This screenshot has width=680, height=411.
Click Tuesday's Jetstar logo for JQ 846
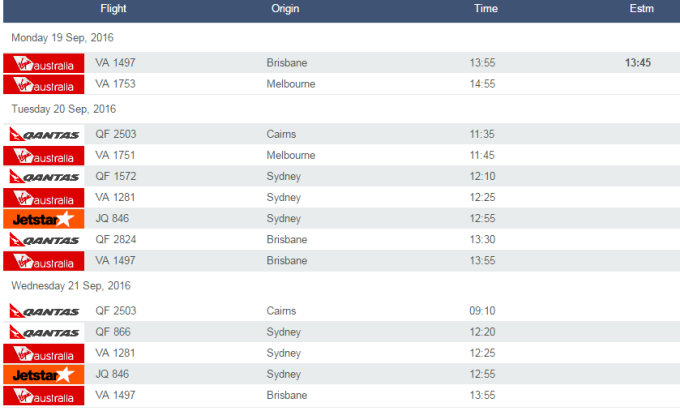(43, 218)
